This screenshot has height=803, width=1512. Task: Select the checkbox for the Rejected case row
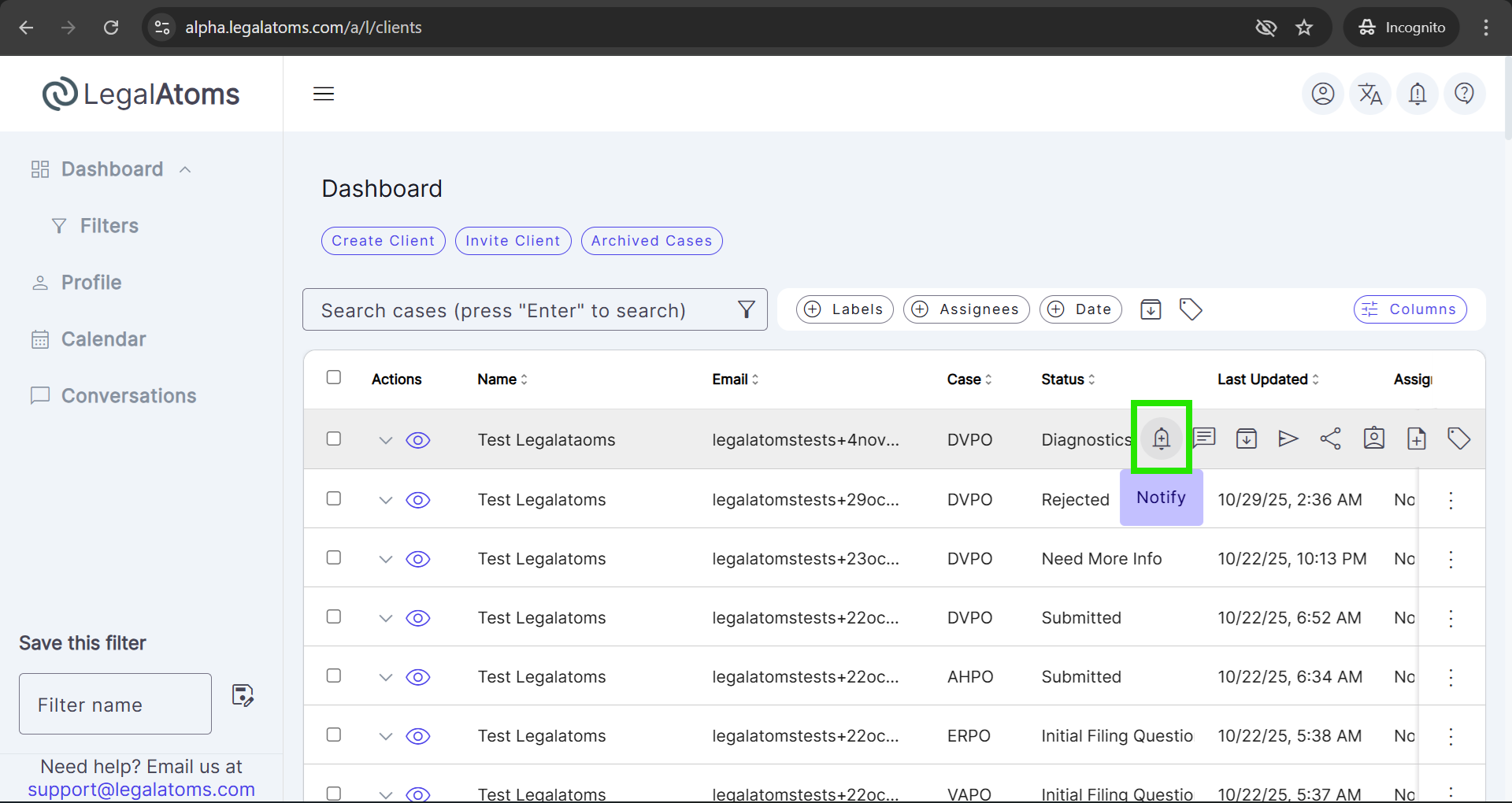pos(334,499)
